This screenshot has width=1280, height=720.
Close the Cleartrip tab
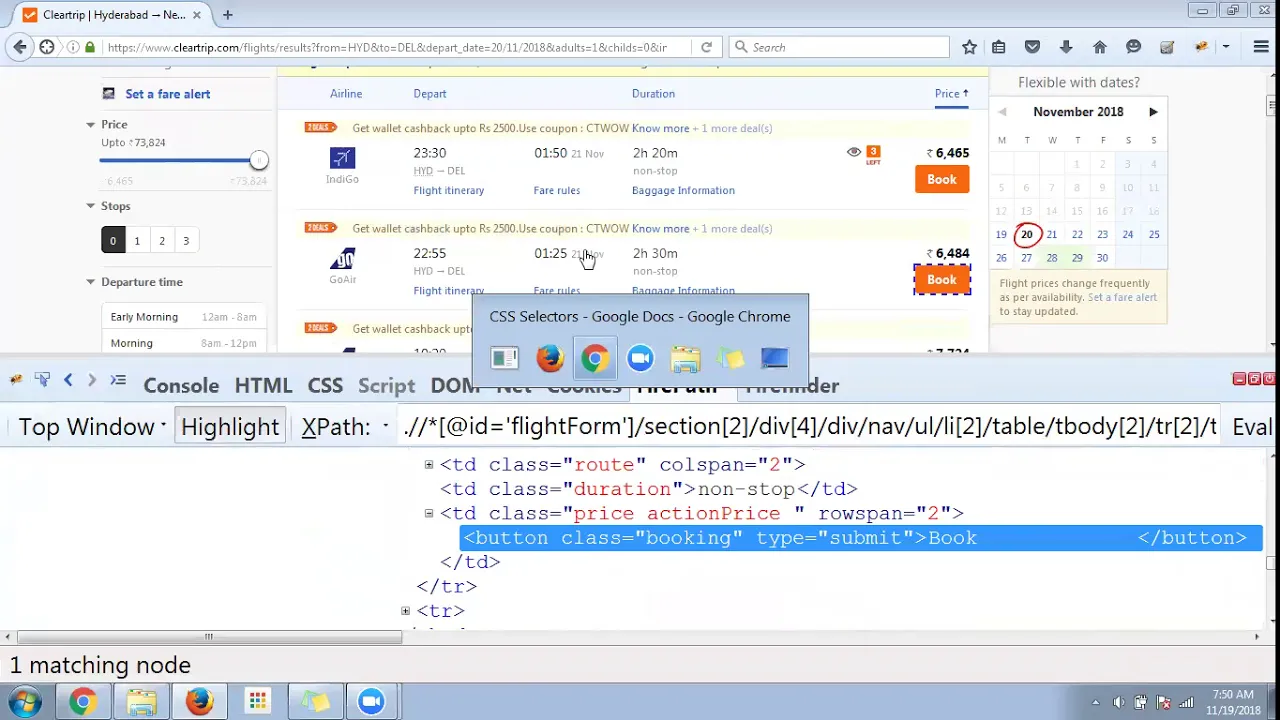[x=197, y=15]
